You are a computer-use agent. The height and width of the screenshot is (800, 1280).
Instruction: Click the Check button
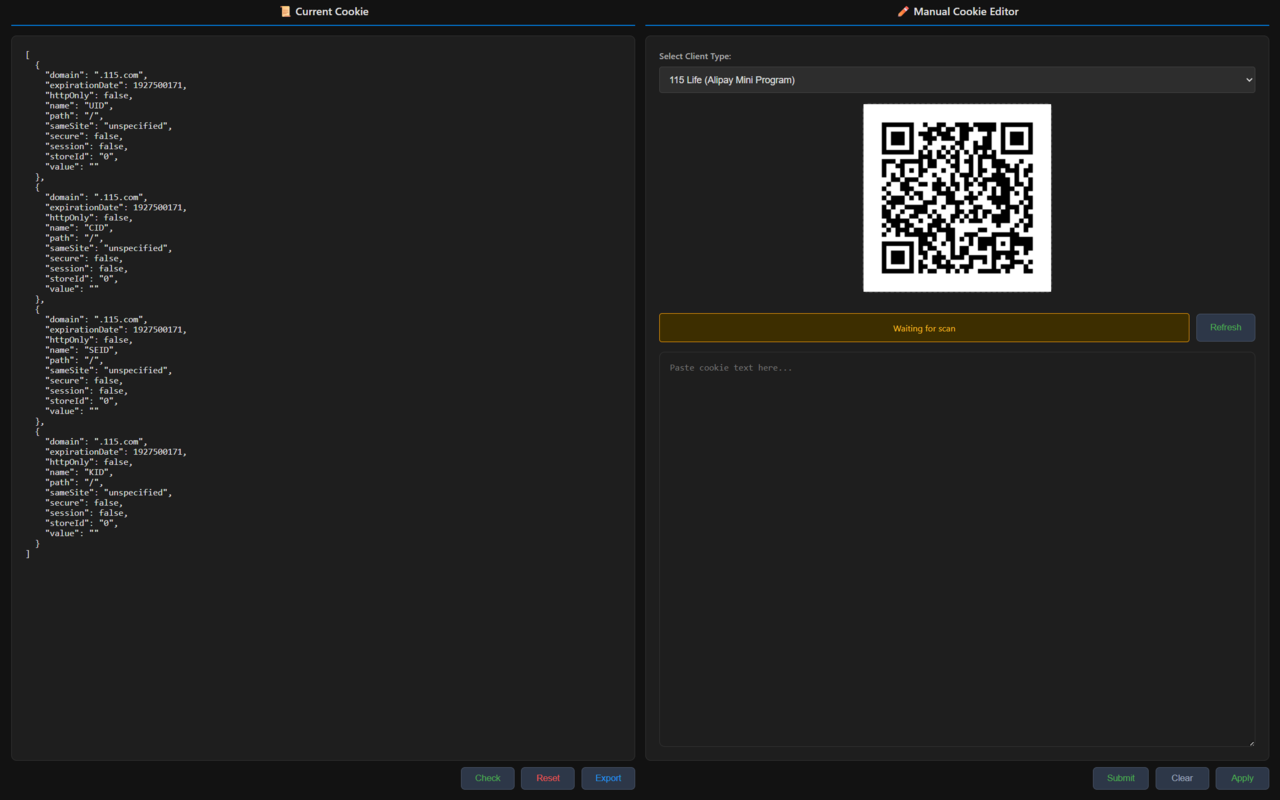click(x=487, y=778)
